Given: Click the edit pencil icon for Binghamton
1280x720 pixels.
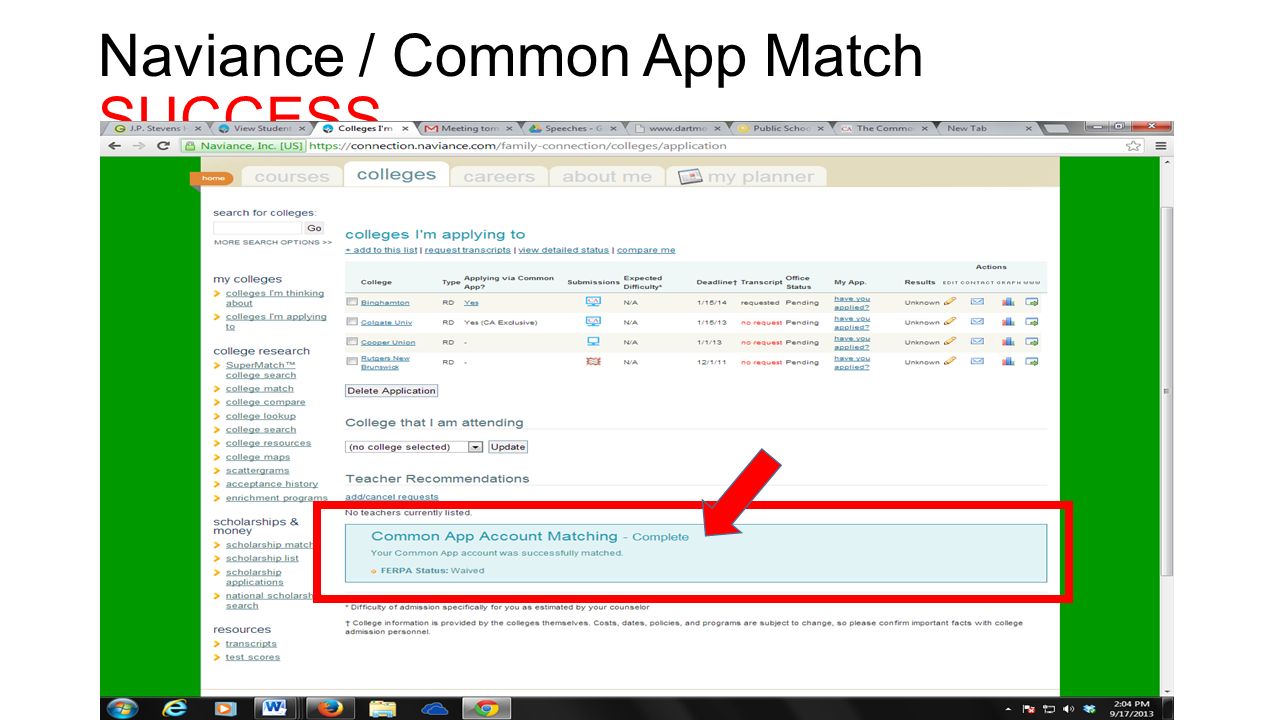Looking at the screenshot, I should click(x=950, y=301).
